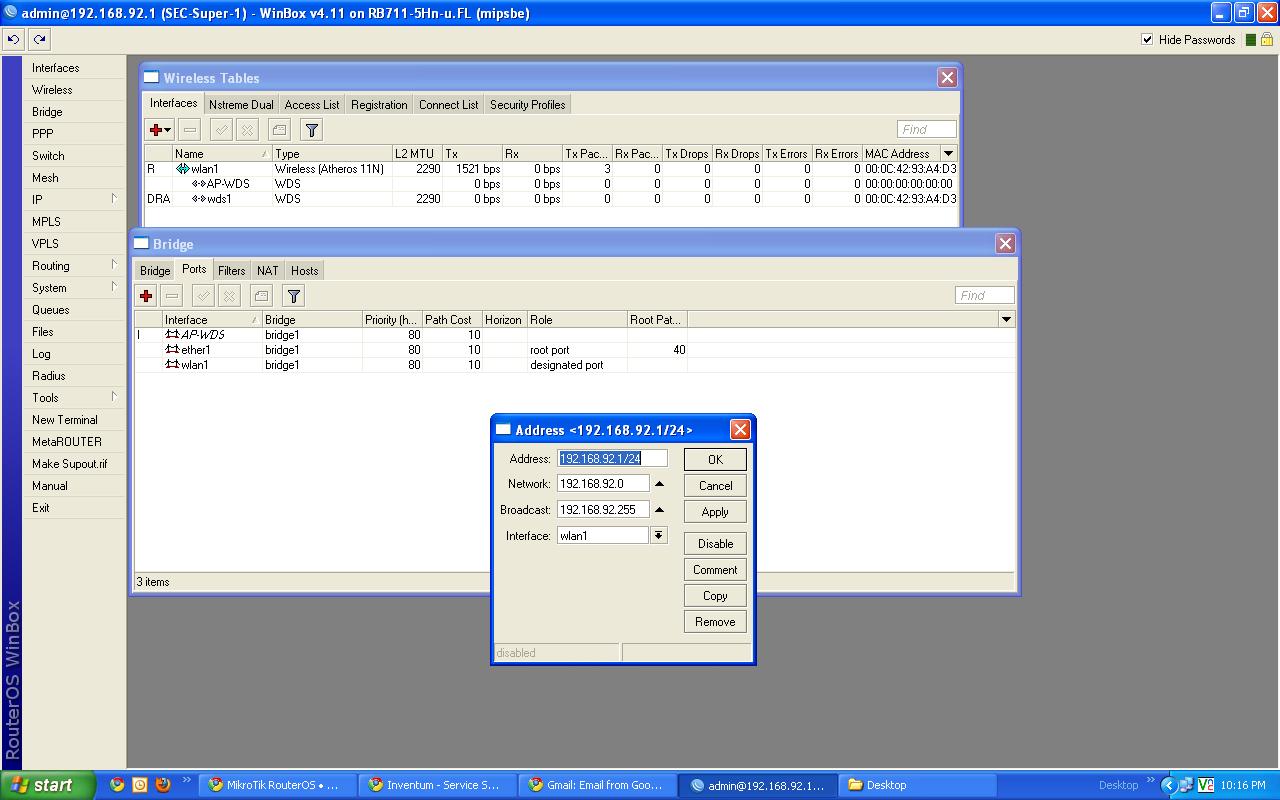Click the Address input field
This screenshot has width=1280, height=800.
612,459
